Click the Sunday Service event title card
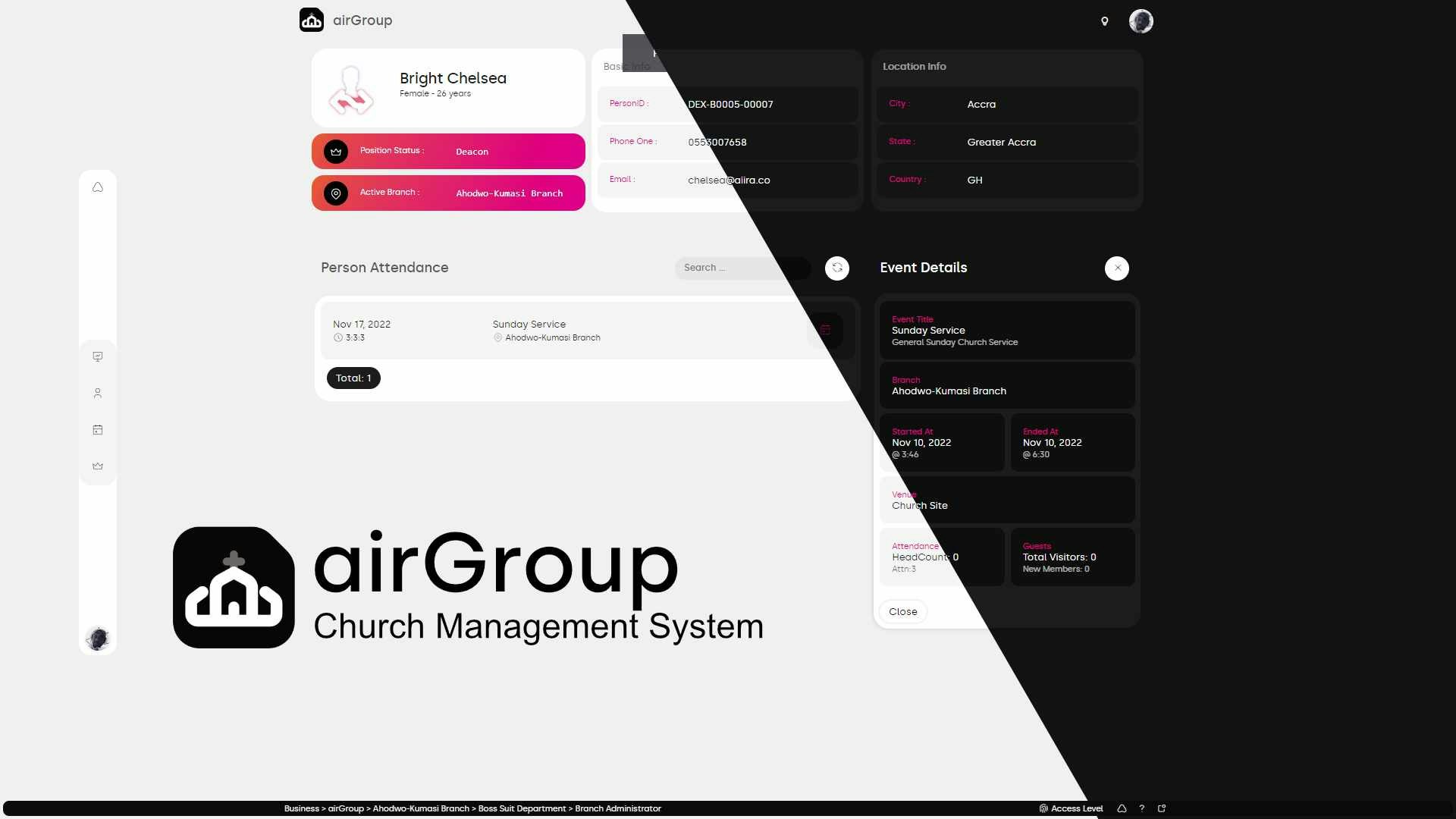This screenshot has height=819, width=1456. pos(1007,331)
